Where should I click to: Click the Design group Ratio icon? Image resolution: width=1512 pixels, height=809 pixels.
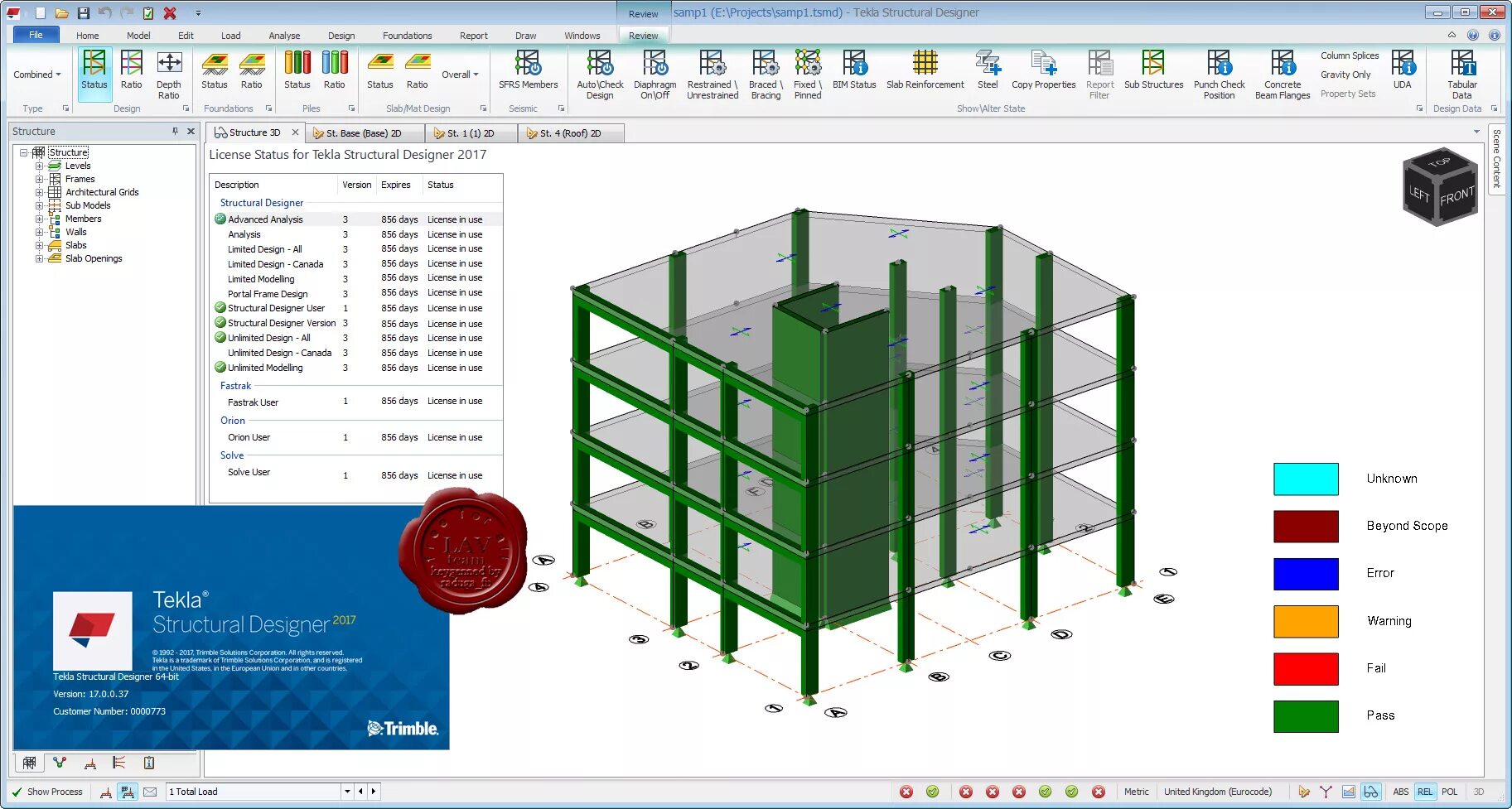pyautogui.click(x=132, y=70)
